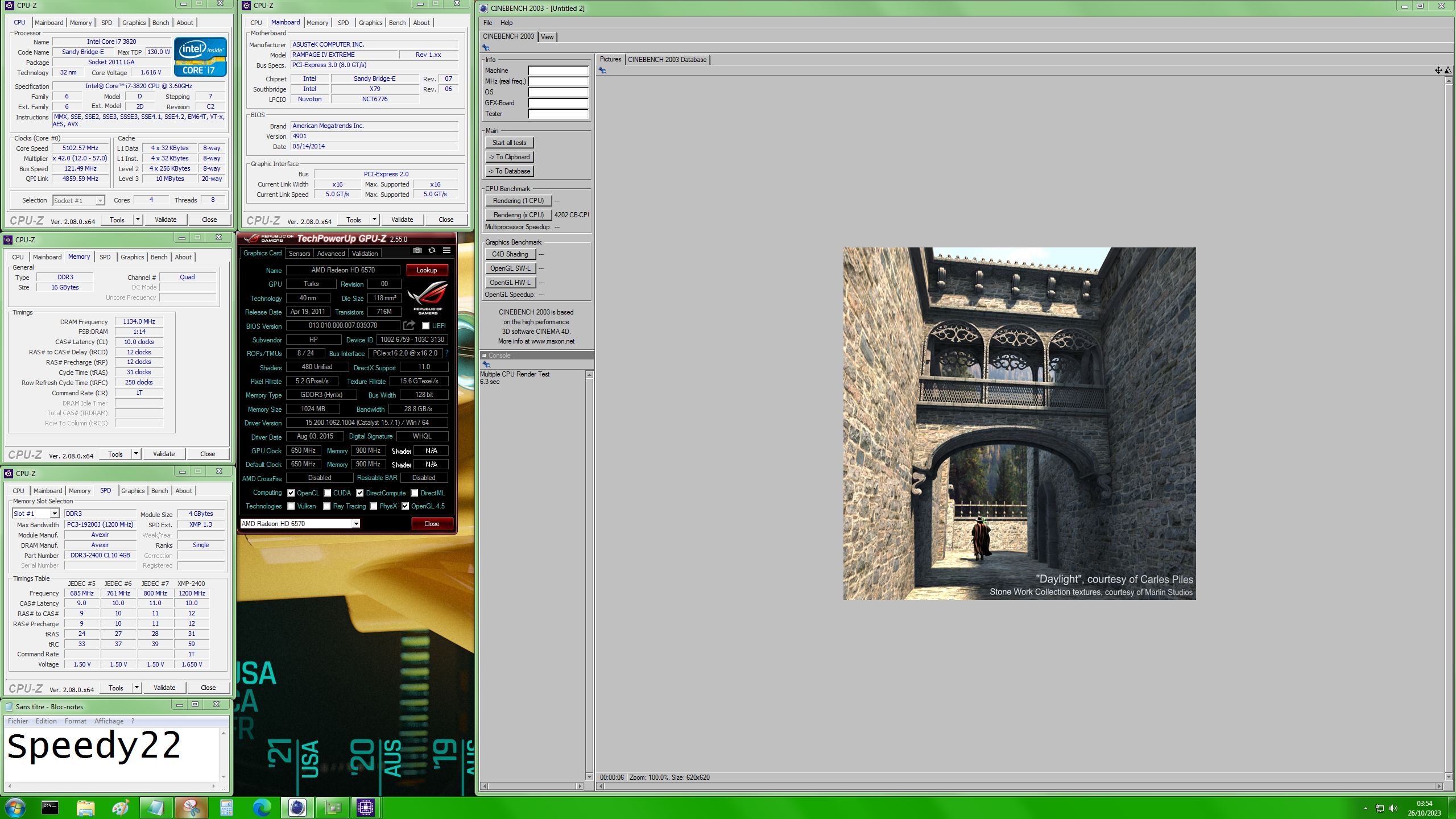Toggle the DirectML checkbox in GPU-Z

[414, 493]
